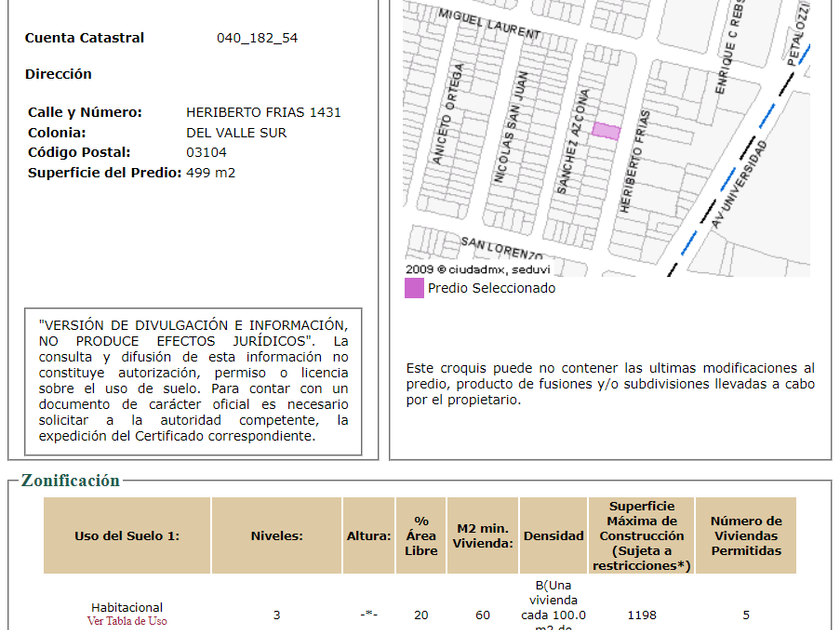This screenshot has height=630, width=840.
Task: Click the Este croquis disclaimer paragraph
Action: 610,384
